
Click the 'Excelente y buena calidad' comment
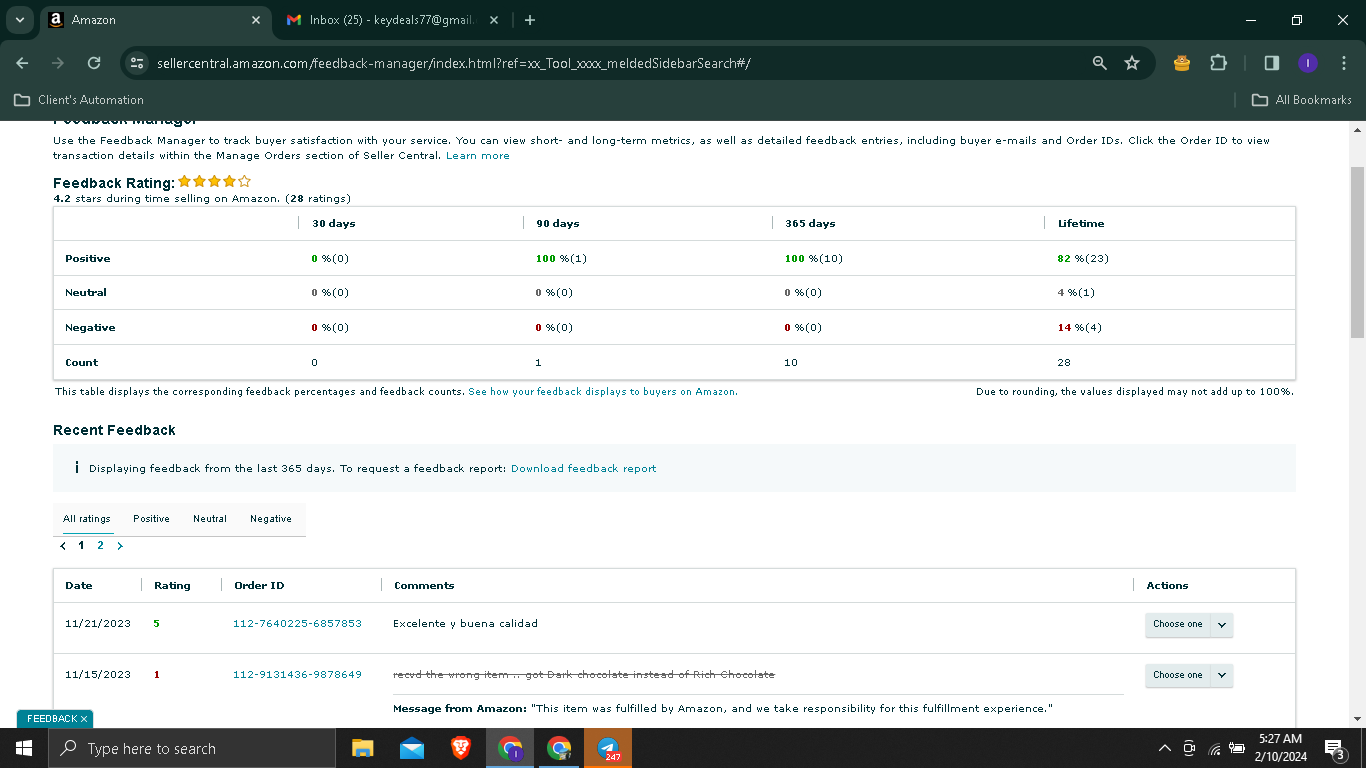click(x=465, y=624)
